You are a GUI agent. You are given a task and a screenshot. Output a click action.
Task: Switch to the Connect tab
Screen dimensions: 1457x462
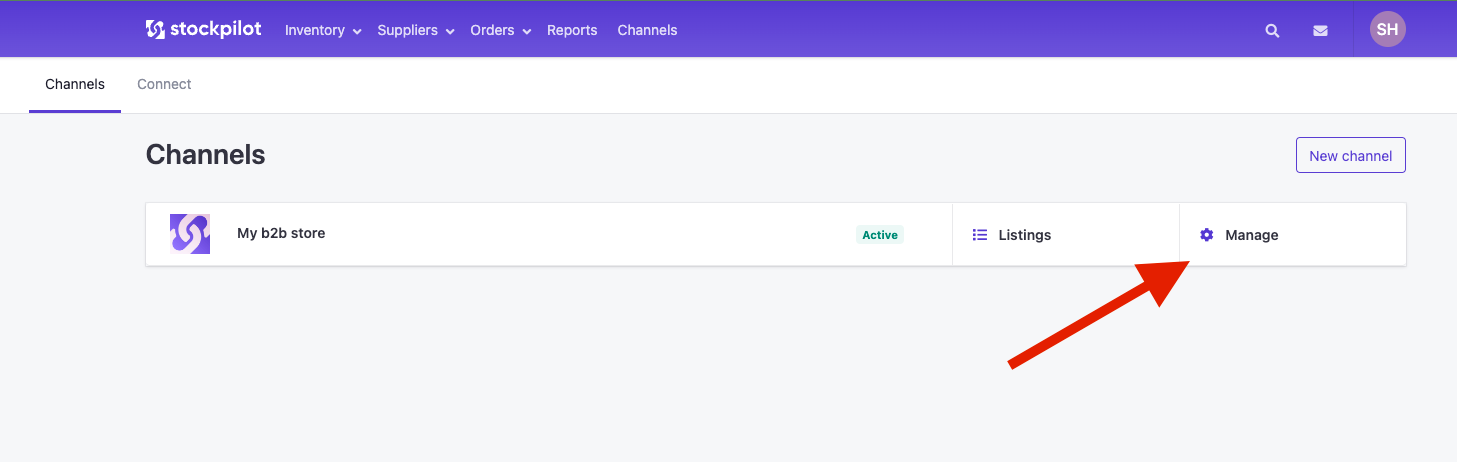(164, 84)
